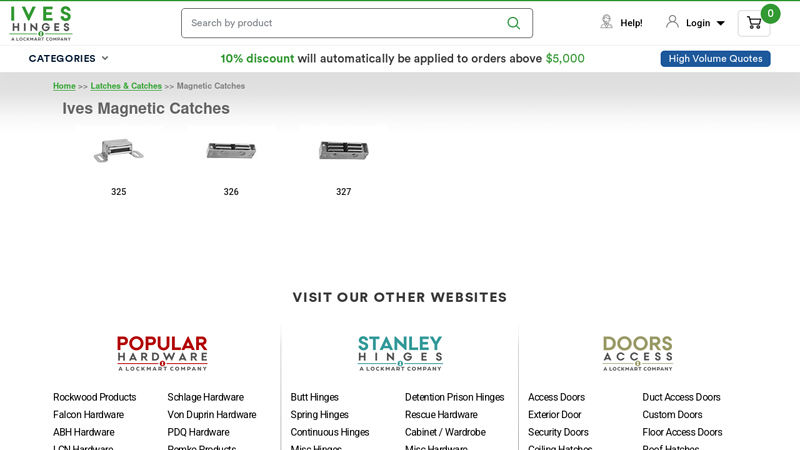Open the Popular Hardware logo
The width and height of the screenshot is (800, 450).
pyautogui.click(x=162, y=353)
